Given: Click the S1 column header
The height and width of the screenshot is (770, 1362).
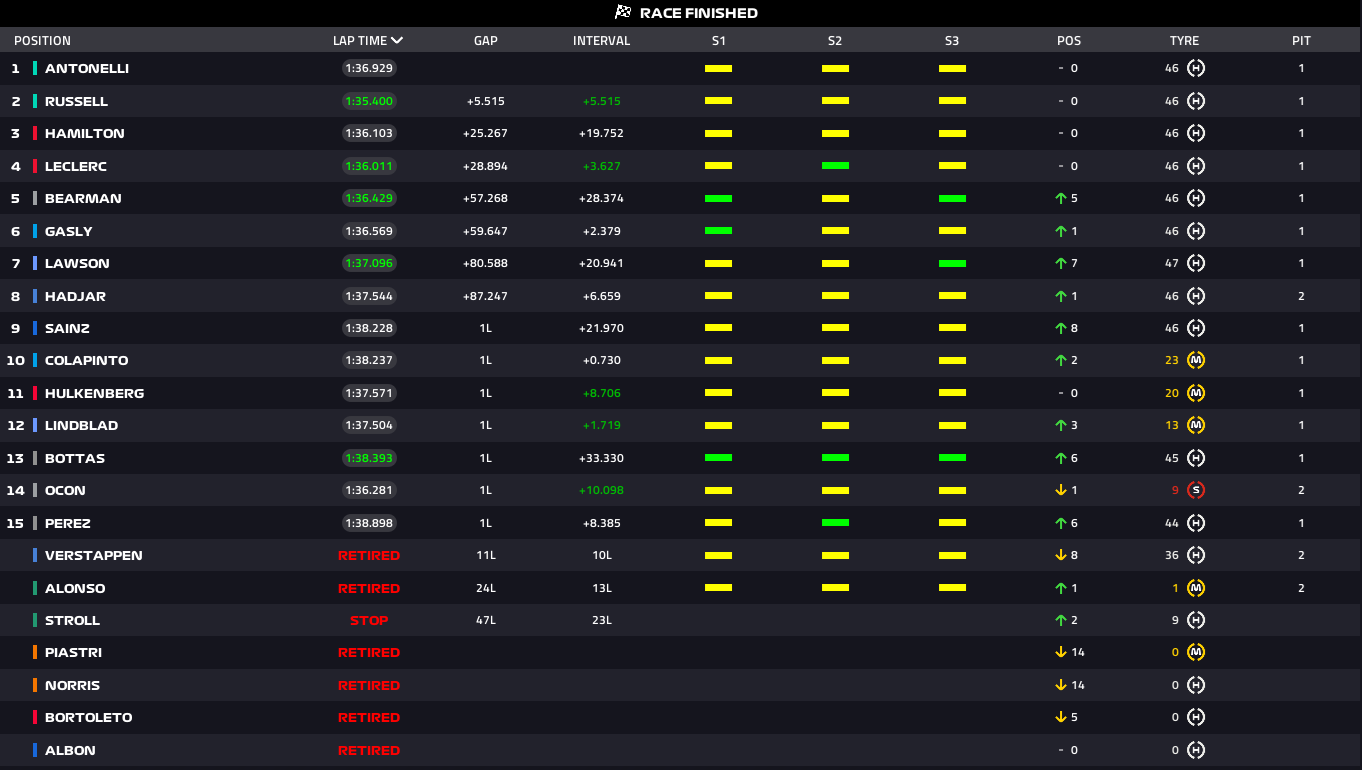Looking at the screenshot, I should tap(718, 41).
